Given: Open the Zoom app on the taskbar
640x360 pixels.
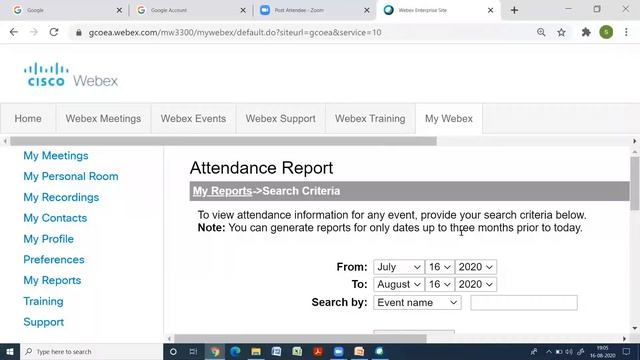Looking at the screenshot, I should click(x=338, y=351).
